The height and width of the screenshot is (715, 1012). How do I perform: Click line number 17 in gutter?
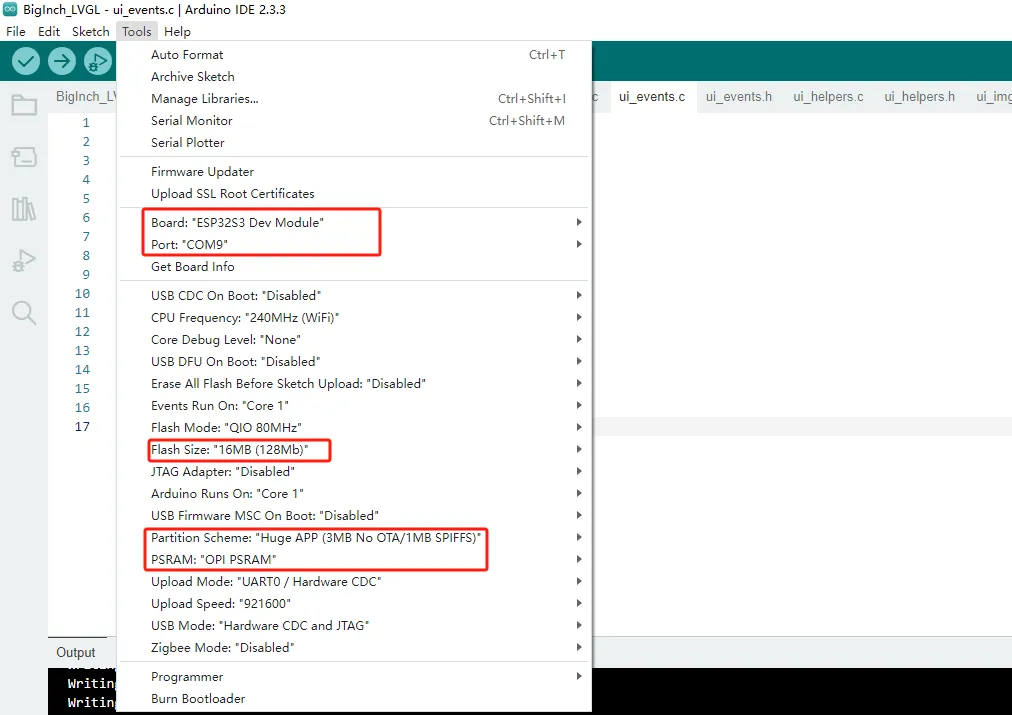tap(83, 427)
